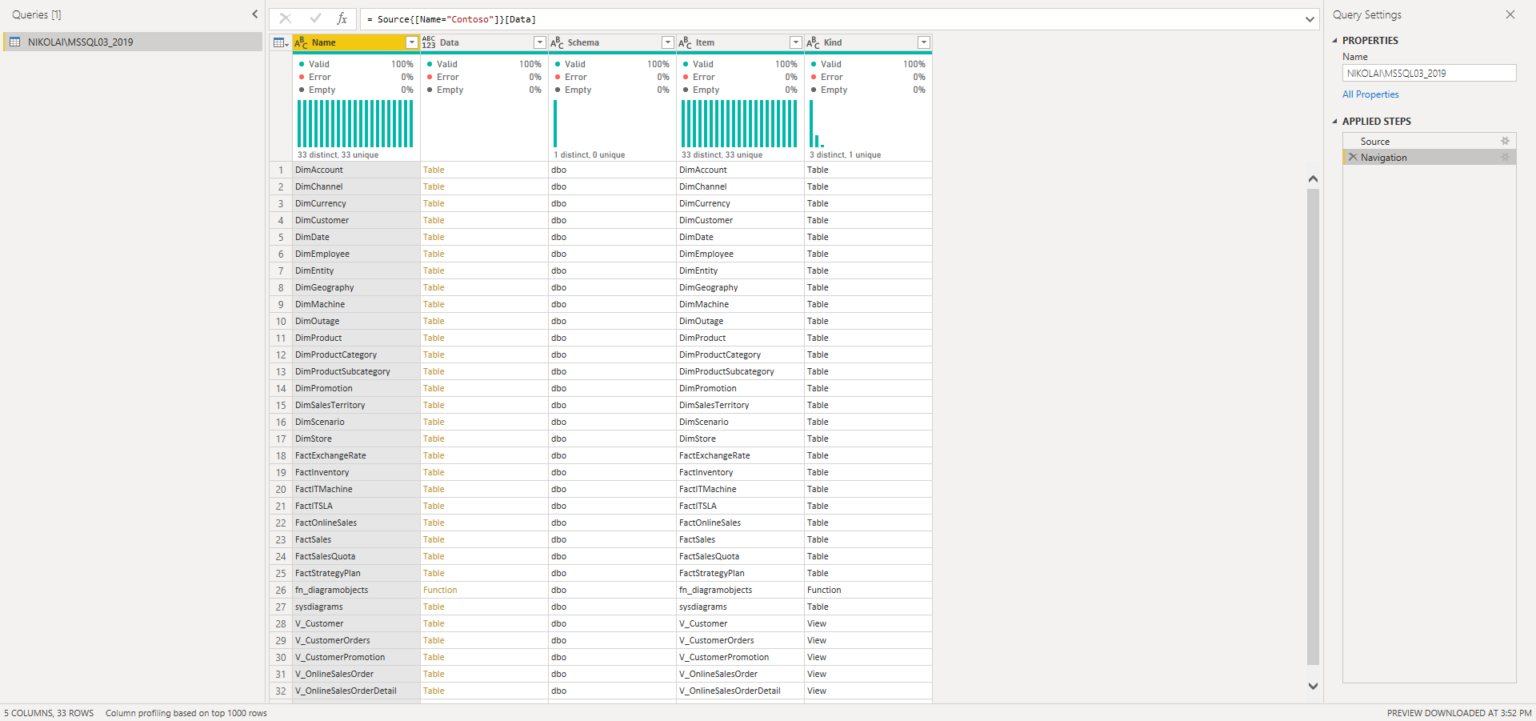The image size is (1536, 721).
Task: Open the Data column filter dropdown
Action: pos(540,43)
